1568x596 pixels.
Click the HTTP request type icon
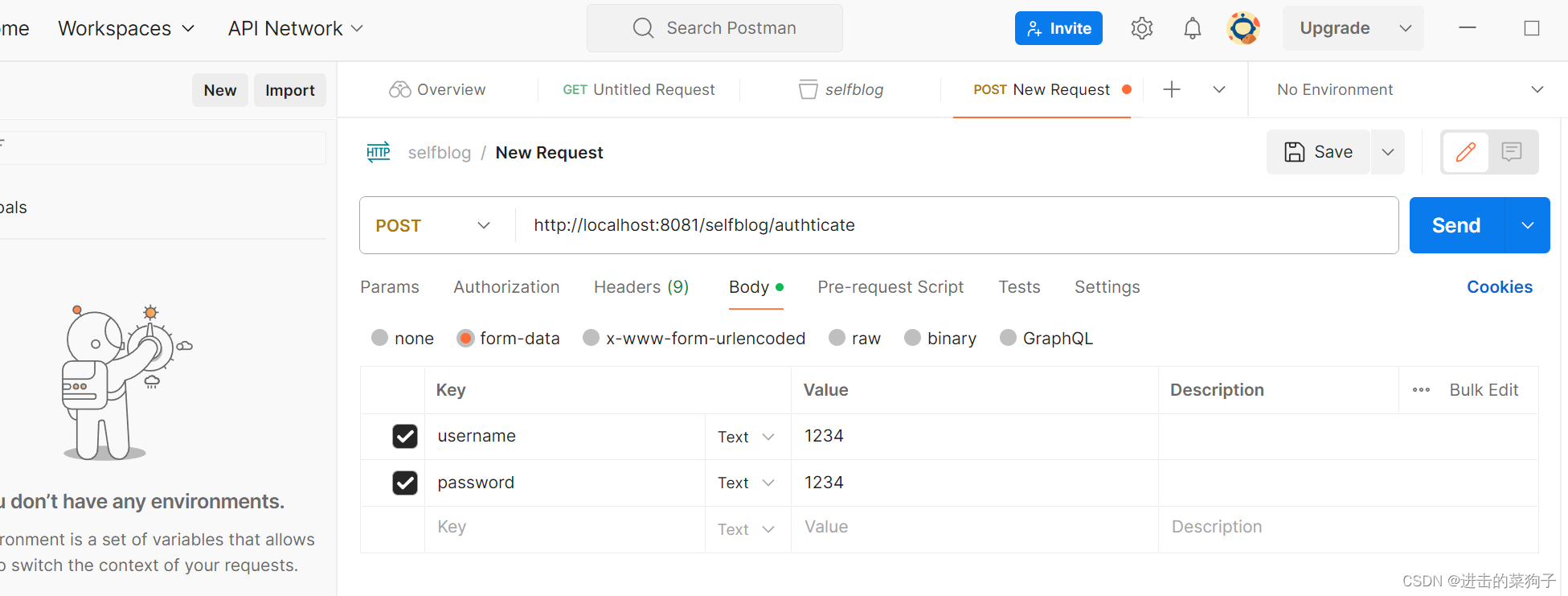coord(379,152)
